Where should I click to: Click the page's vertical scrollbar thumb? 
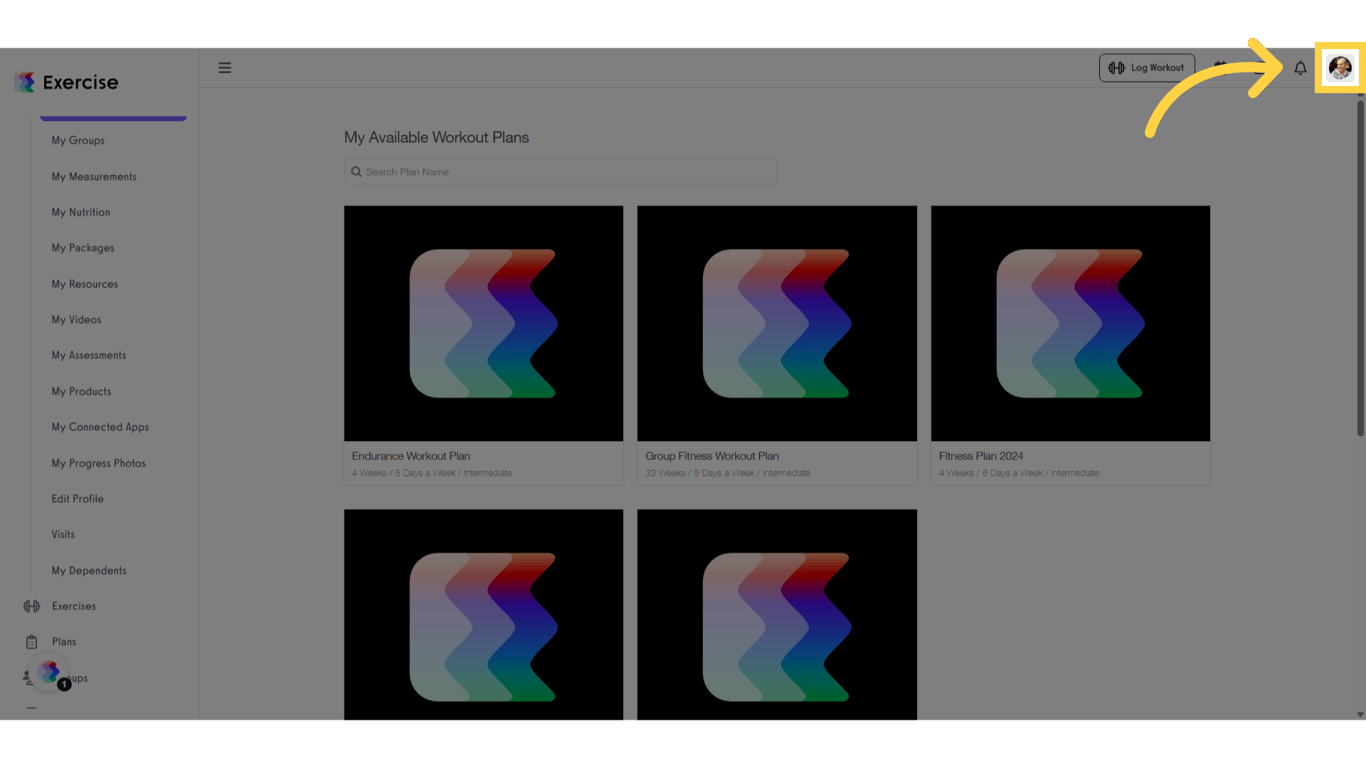[1360, 266]
